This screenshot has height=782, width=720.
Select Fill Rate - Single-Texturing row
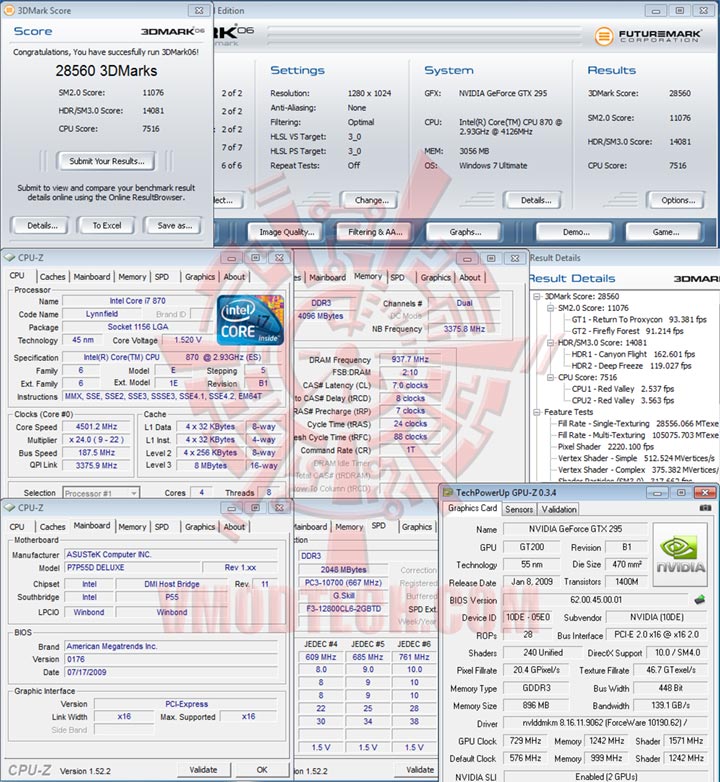coord(638,423)
